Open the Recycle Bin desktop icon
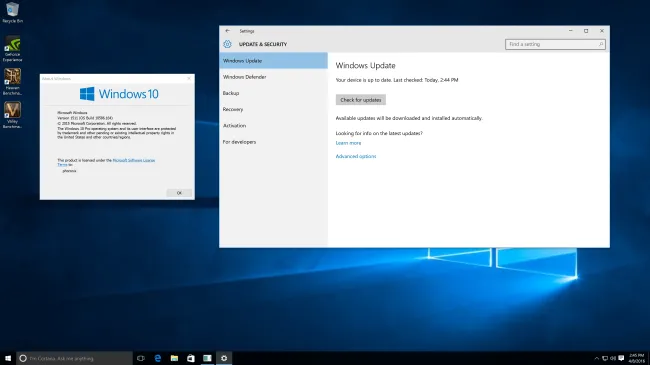 [12, 12]
